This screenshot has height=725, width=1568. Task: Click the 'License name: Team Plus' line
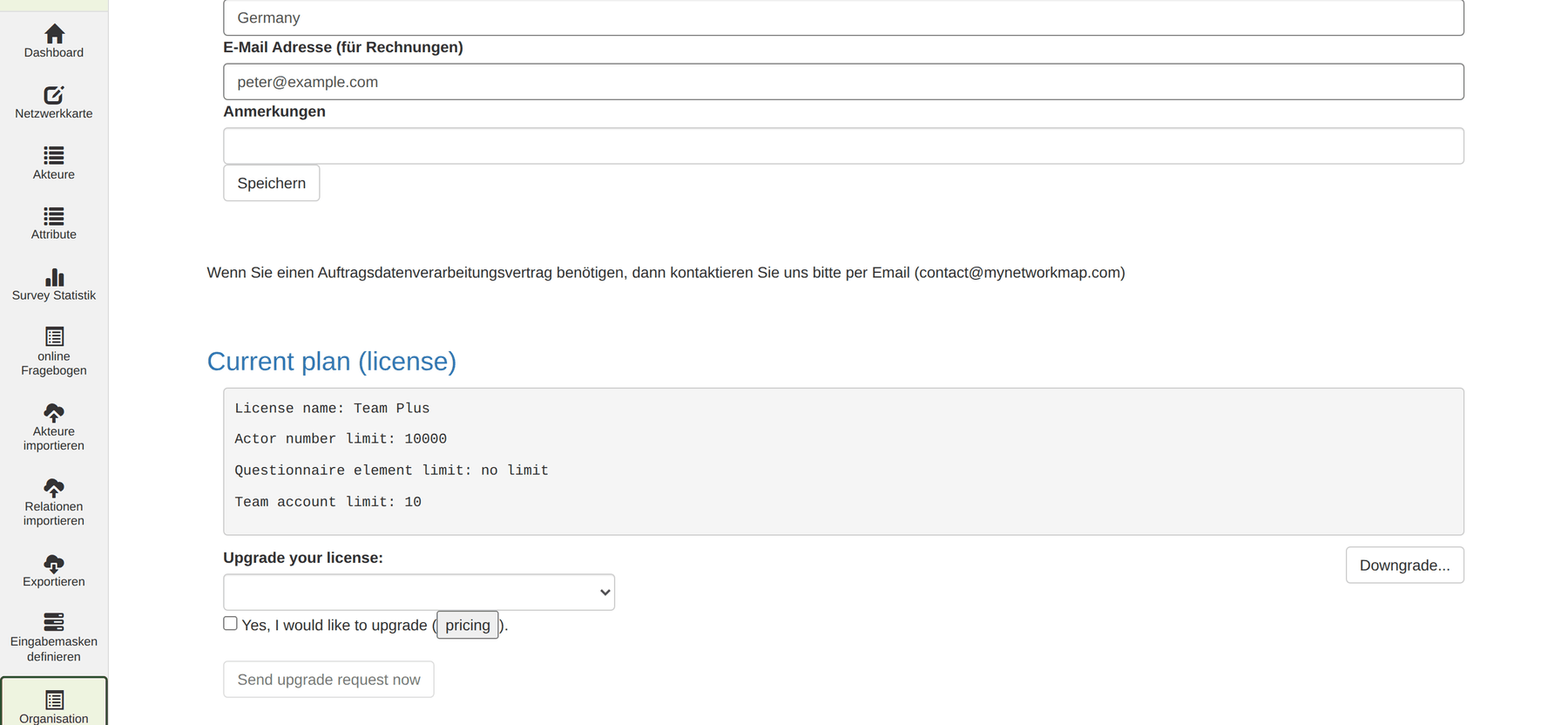click(x=332, y=408)
